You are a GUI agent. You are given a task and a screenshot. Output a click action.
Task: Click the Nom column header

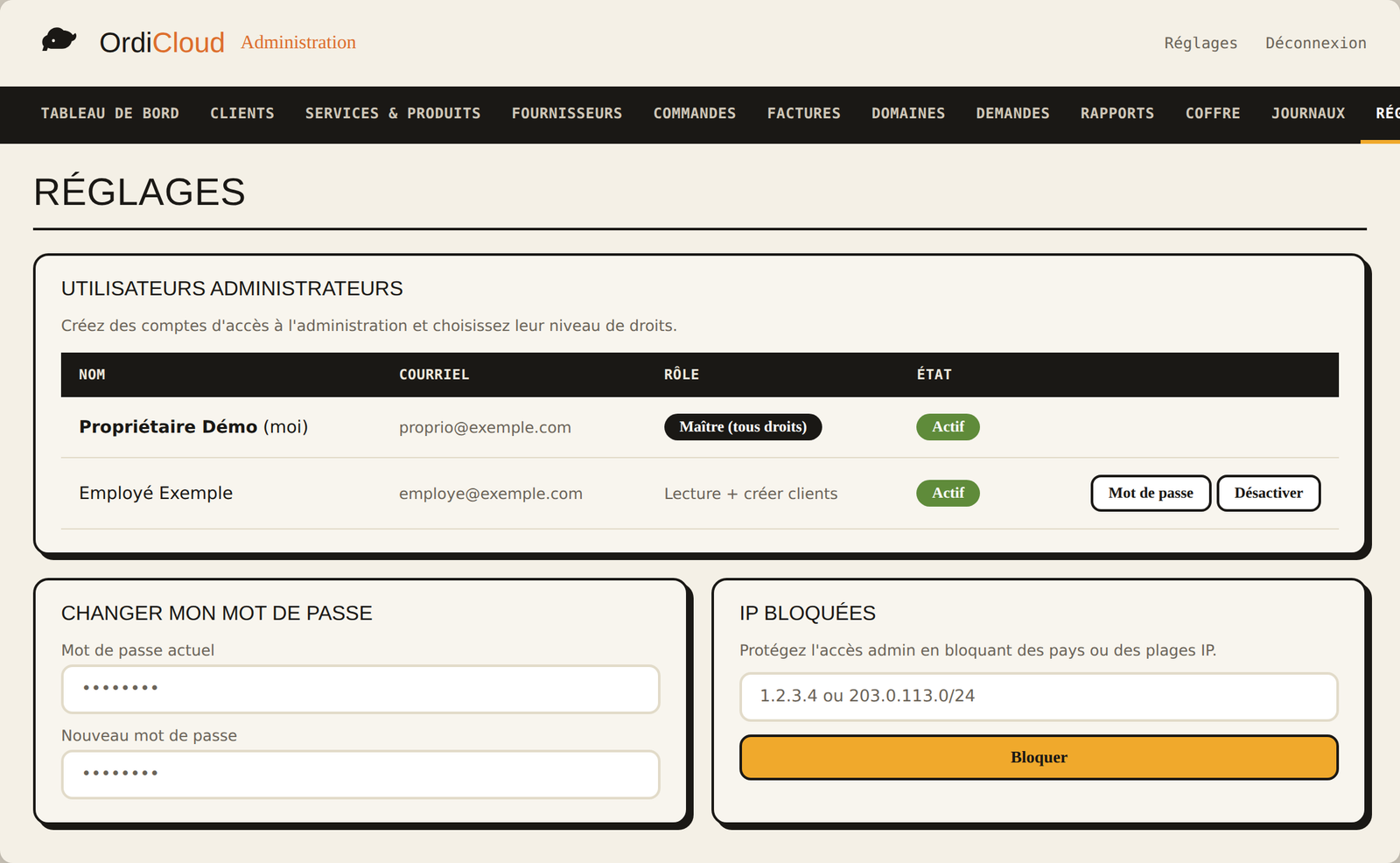tap(92, 375)
